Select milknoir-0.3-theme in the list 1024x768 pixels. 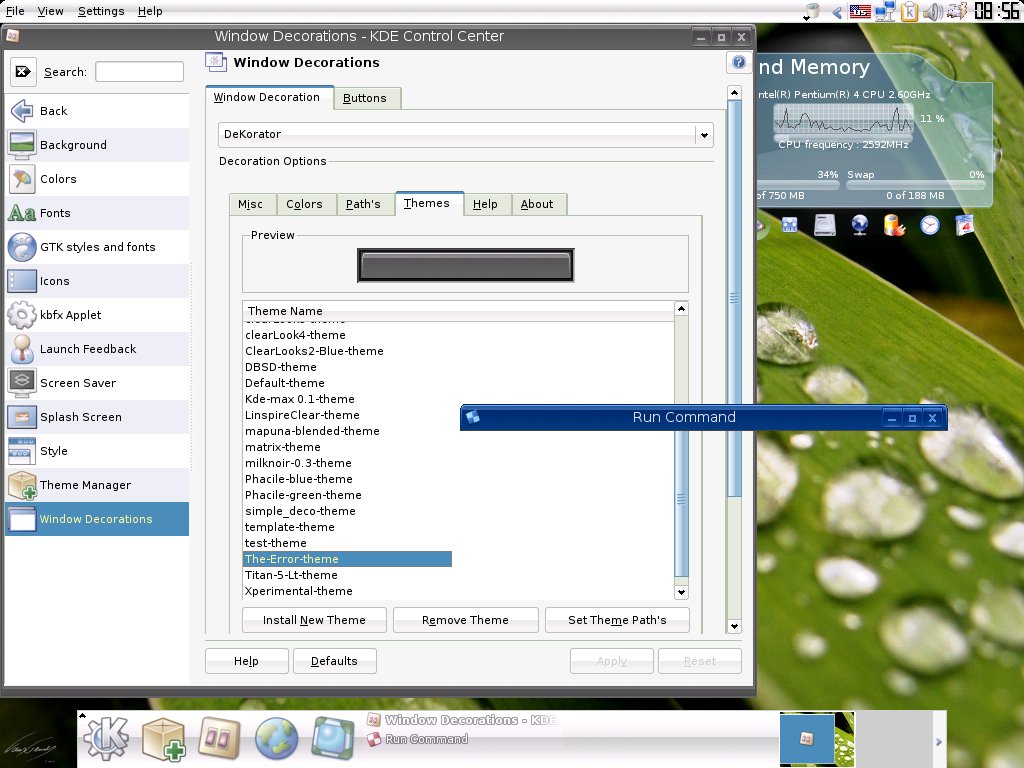click(x=298, y=463)
